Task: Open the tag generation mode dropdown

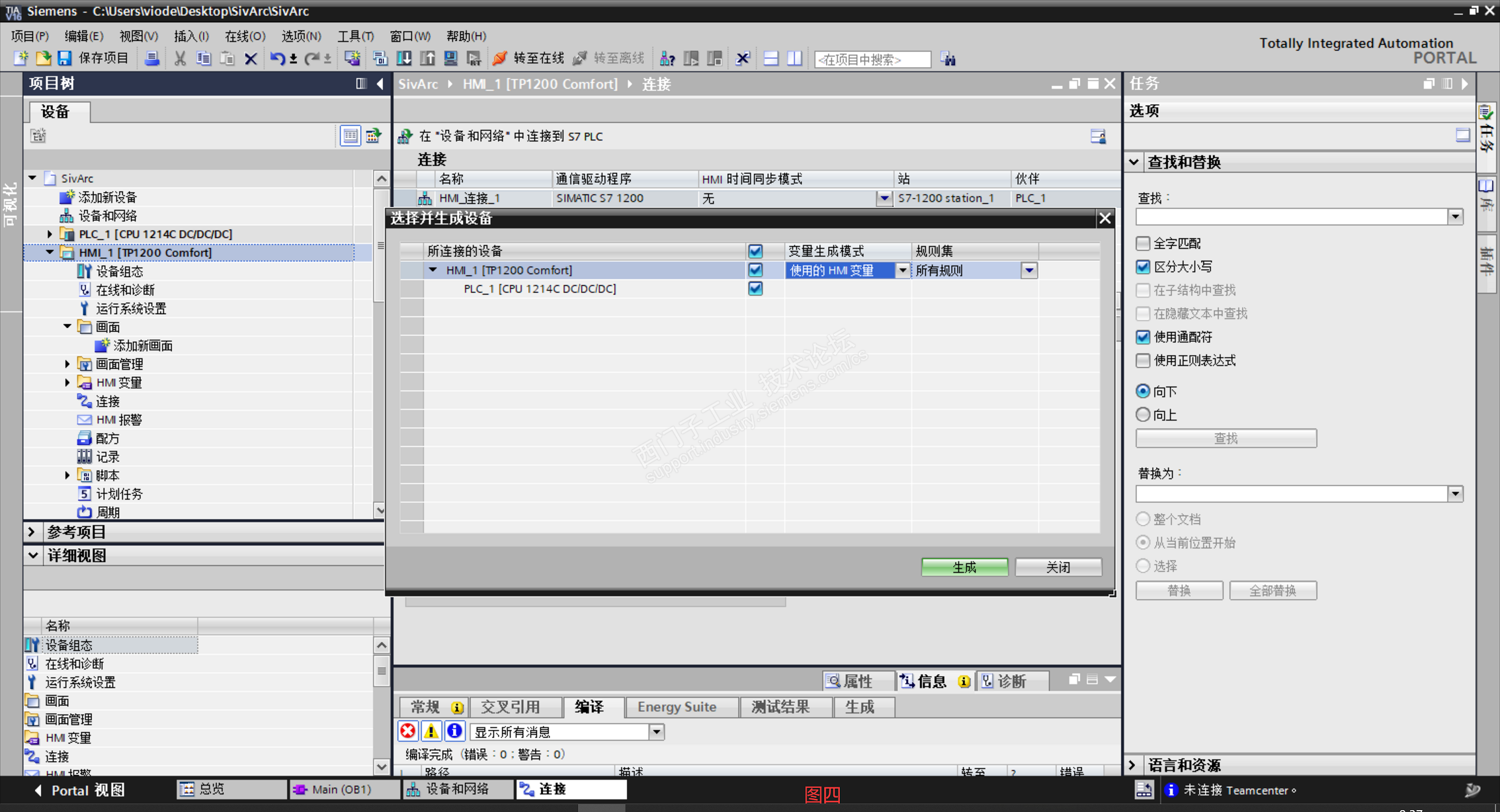Action: (902, 270)
